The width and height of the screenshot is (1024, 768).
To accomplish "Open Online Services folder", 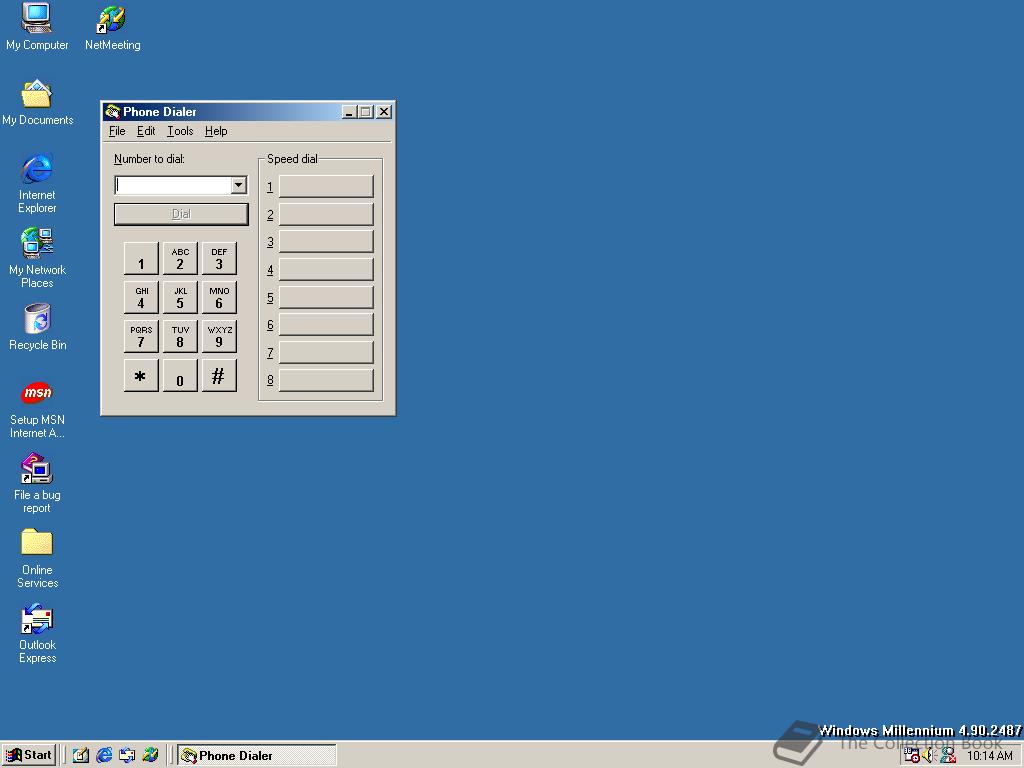I will [x=37, y=558].
